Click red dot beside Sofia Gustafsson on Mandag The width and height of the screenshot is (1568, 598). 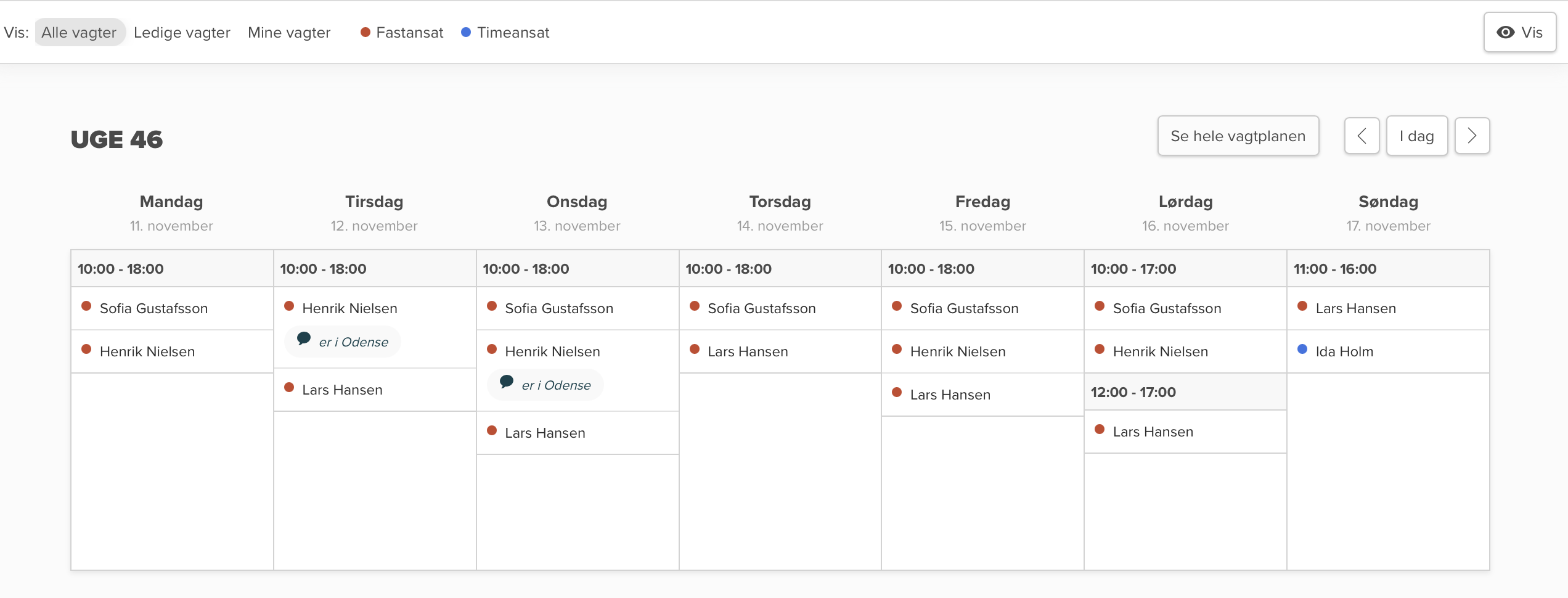(x=86, y=306)
